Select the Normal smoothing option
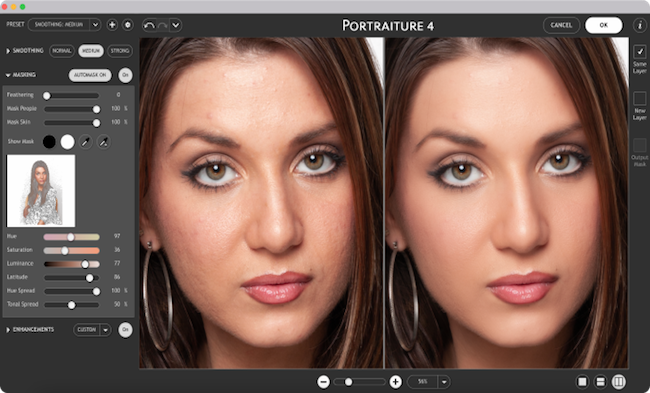This screenshot has width=650, height=393. click(x=62, y=51)
